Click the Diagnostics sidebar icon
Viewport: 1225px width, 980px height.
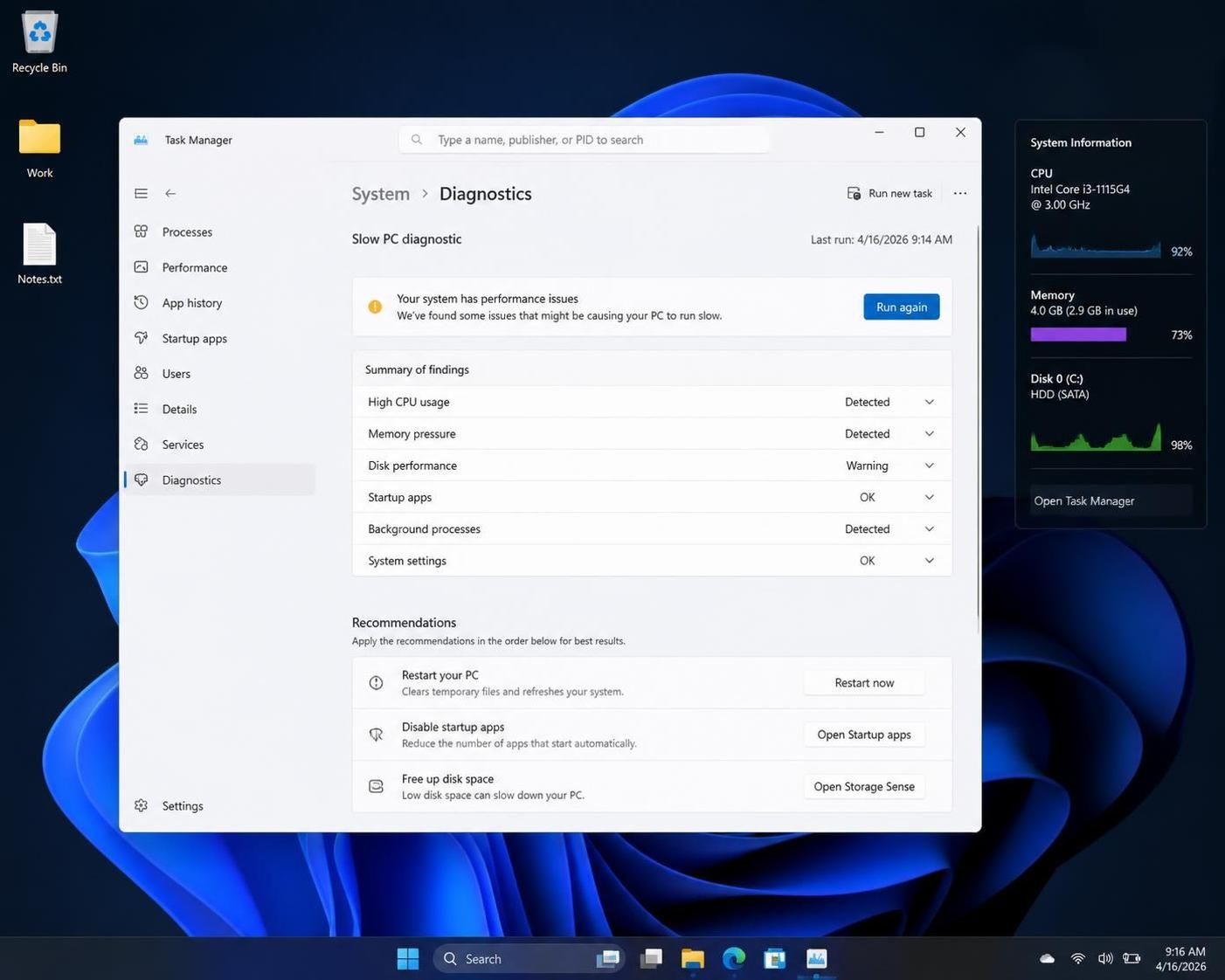(141, 480)
